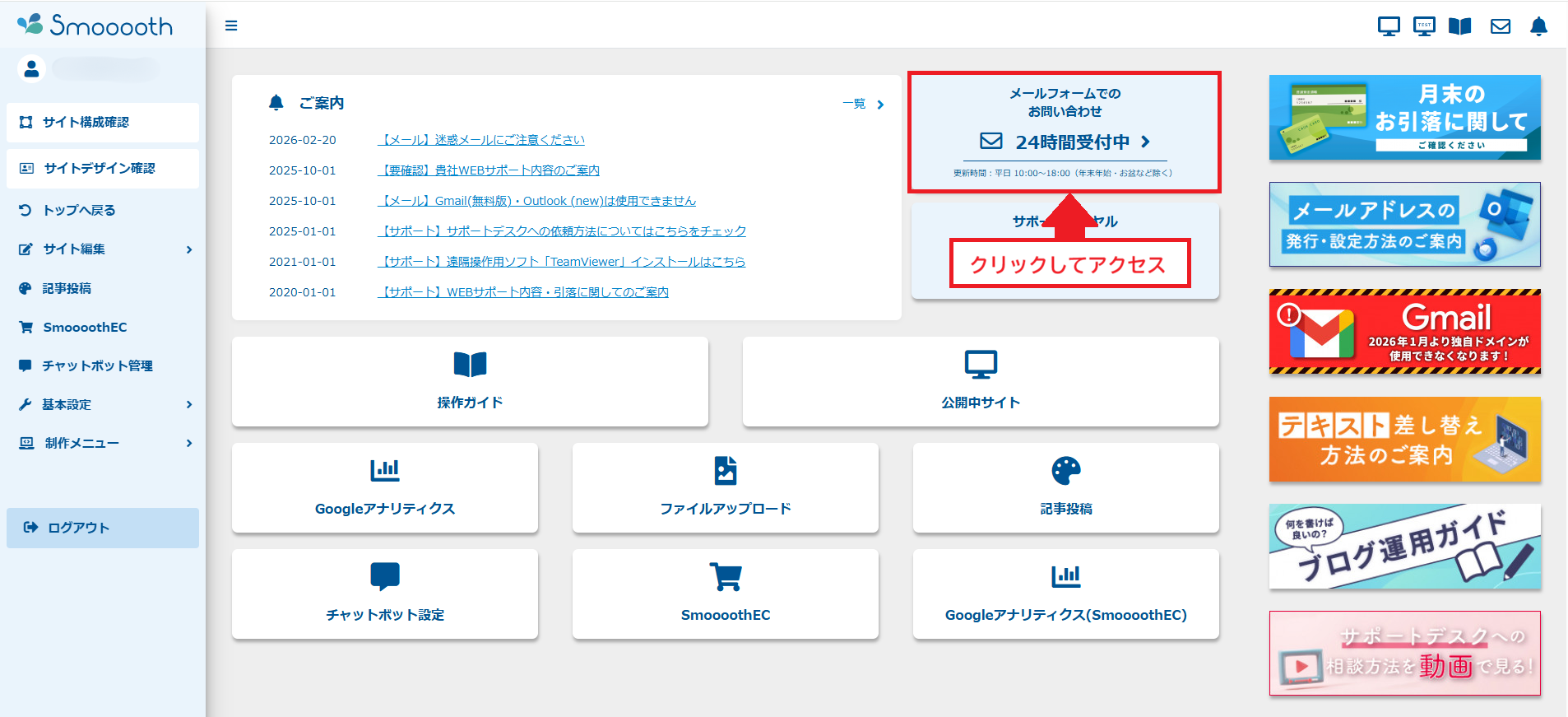1568x717 pixels.
Task: Open the SmoooothEC cart icon tile
Action: coord(726,594)
